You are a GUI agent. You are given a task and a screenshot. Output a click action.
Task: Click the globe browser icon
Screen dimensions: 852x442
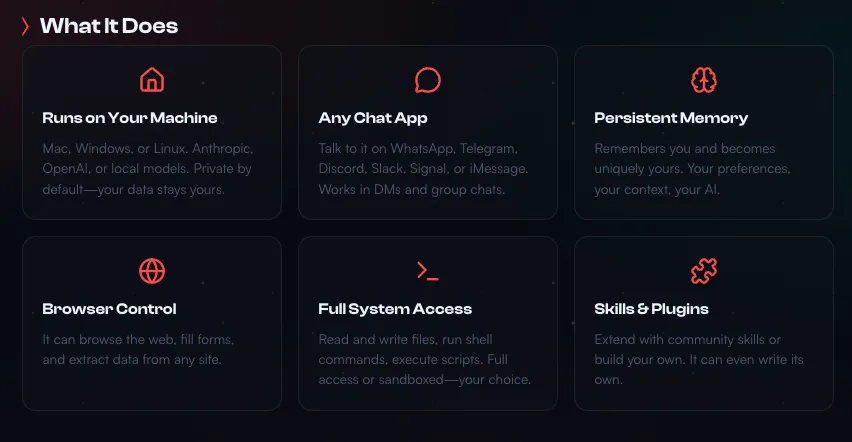[152, 271]
